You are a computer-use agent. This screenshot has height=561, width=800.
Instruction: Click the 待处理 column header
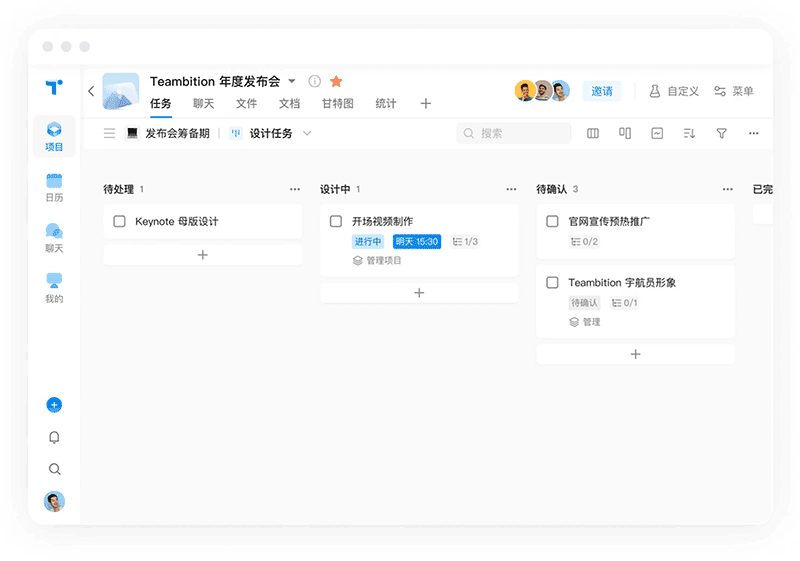tap(119, 189)
